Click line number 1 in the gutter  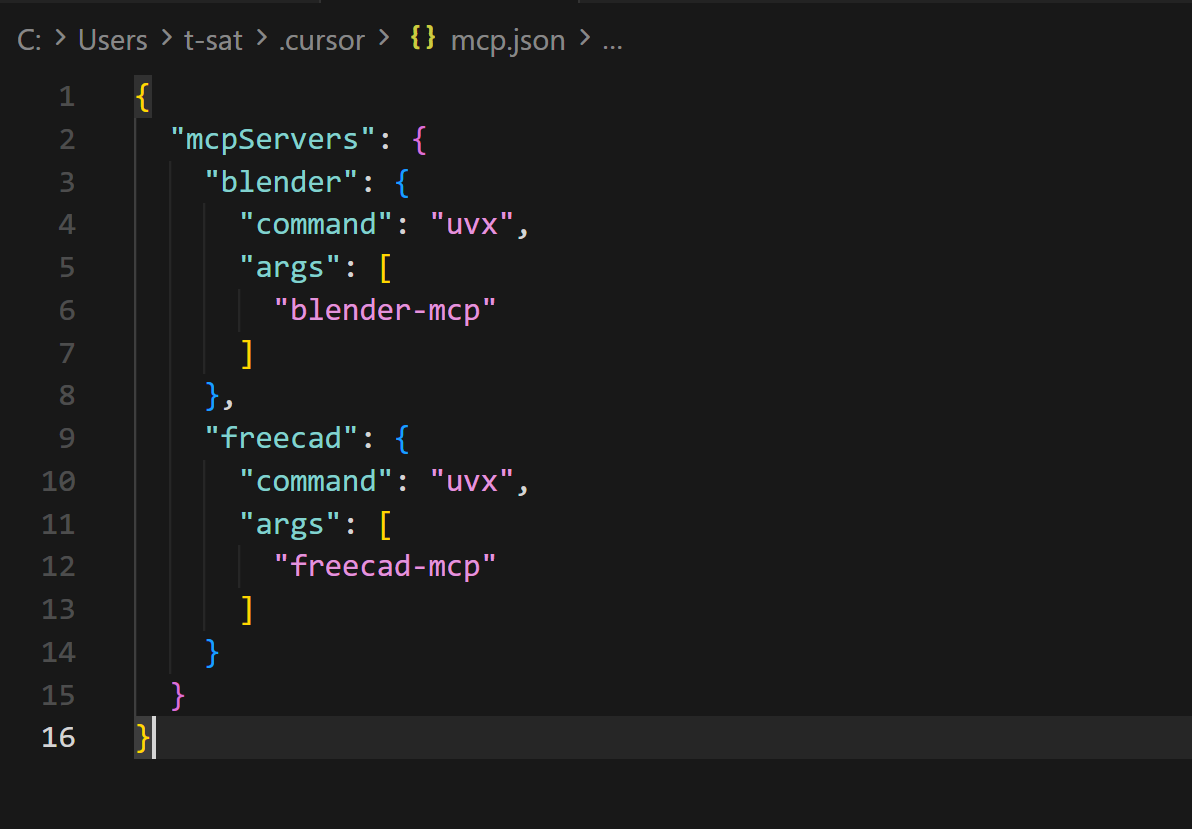tap(66, 97)
